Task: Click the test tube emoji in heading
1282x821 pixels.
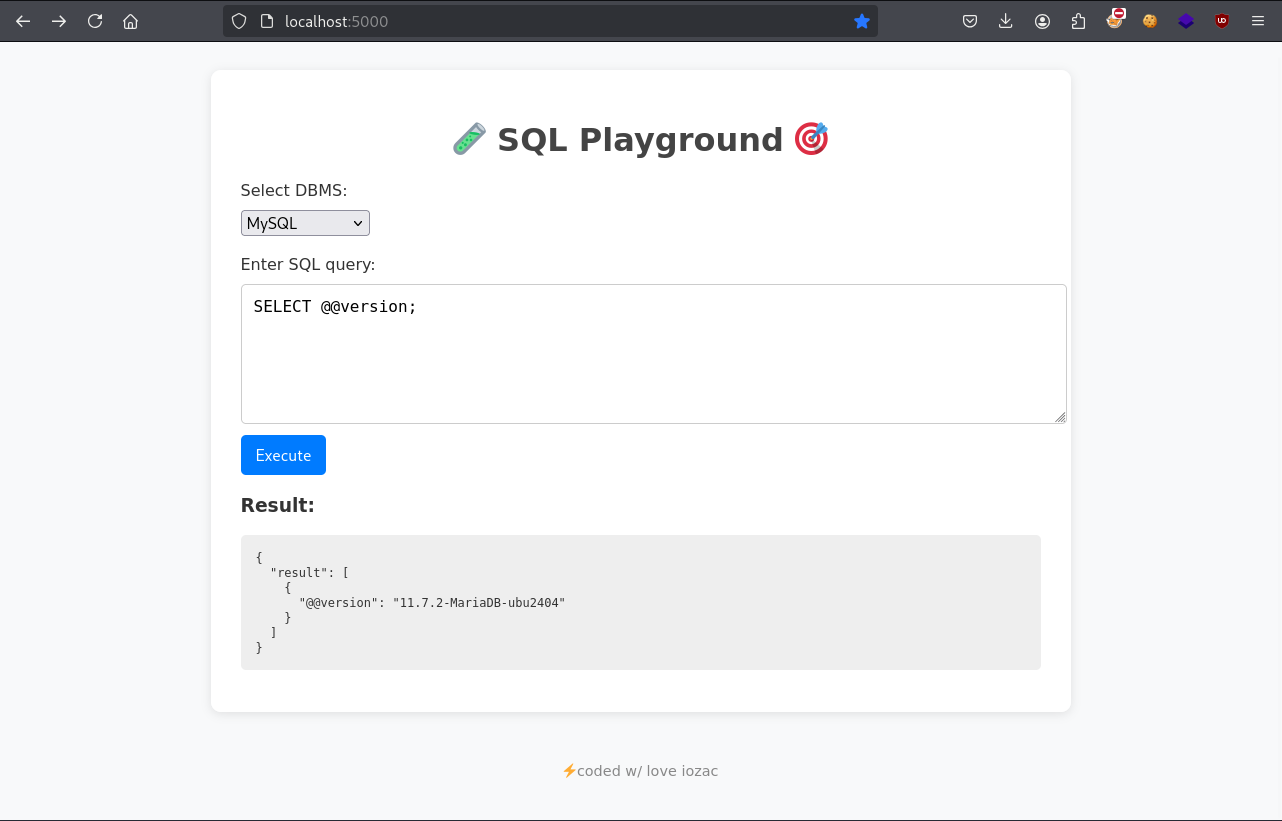Action: [469, 139]
